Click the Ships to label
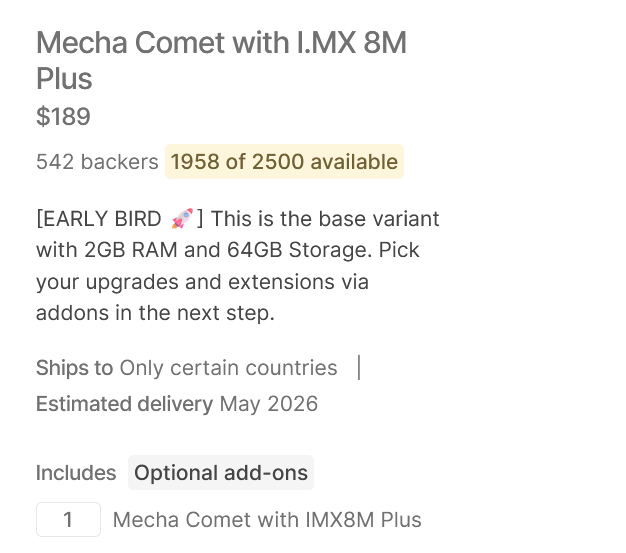The width and height of the screenshot is (626, 553). (x=74, y=368)
